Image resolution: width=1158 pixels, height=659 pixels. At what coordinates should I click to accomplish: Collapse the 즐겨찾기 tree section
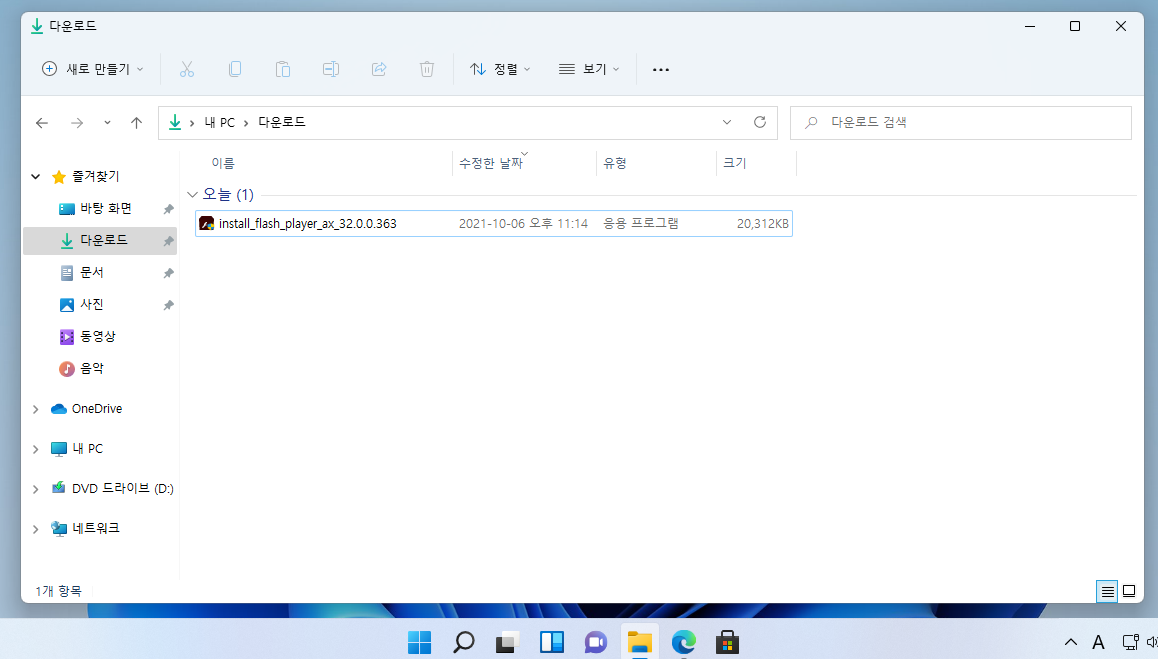(x=35, y=177)
